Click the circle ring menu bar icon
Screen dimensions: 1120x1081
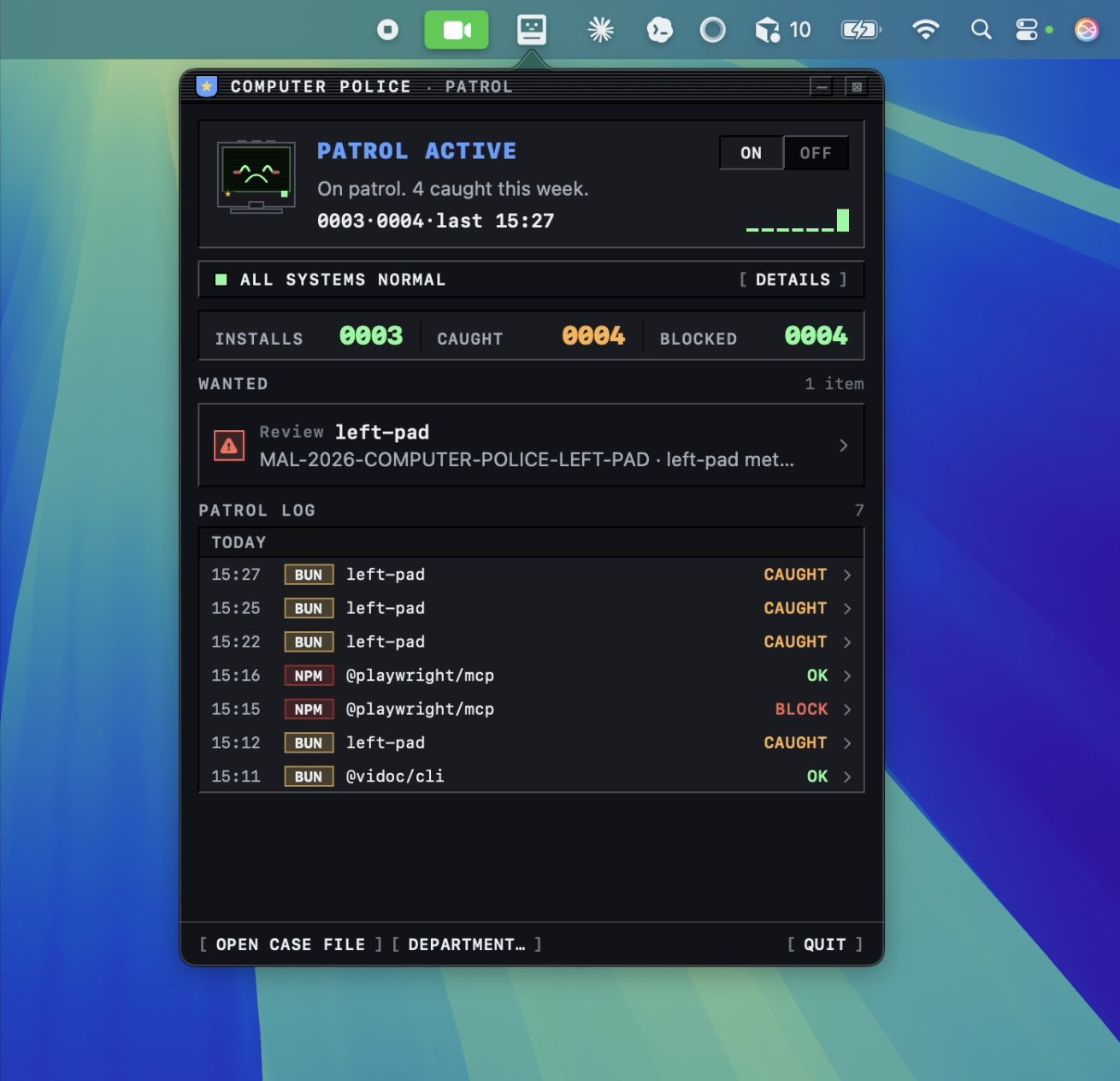[x=713, y=31]
